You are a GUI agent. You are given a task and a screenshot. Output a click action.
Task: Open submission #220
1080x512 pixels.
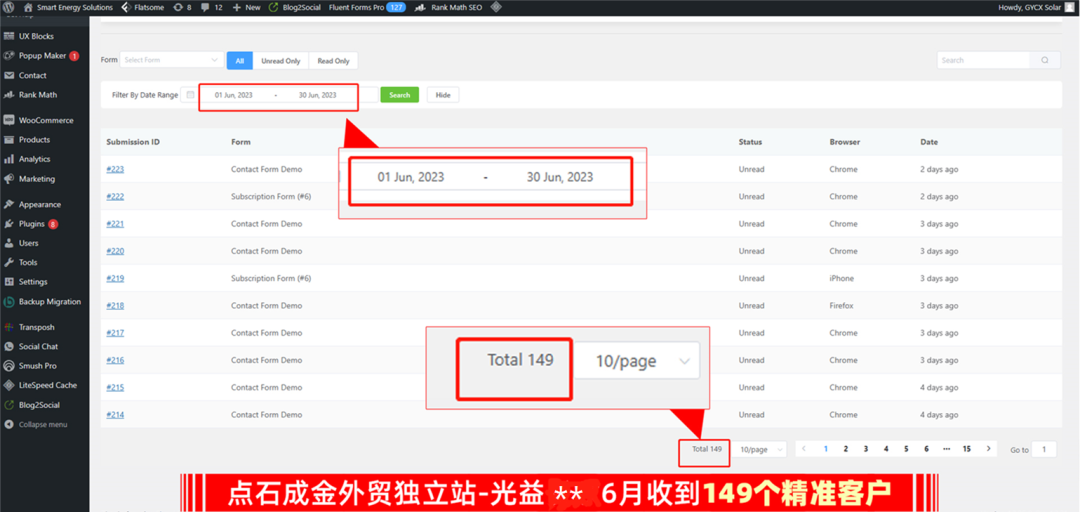[x=115, y=251]
